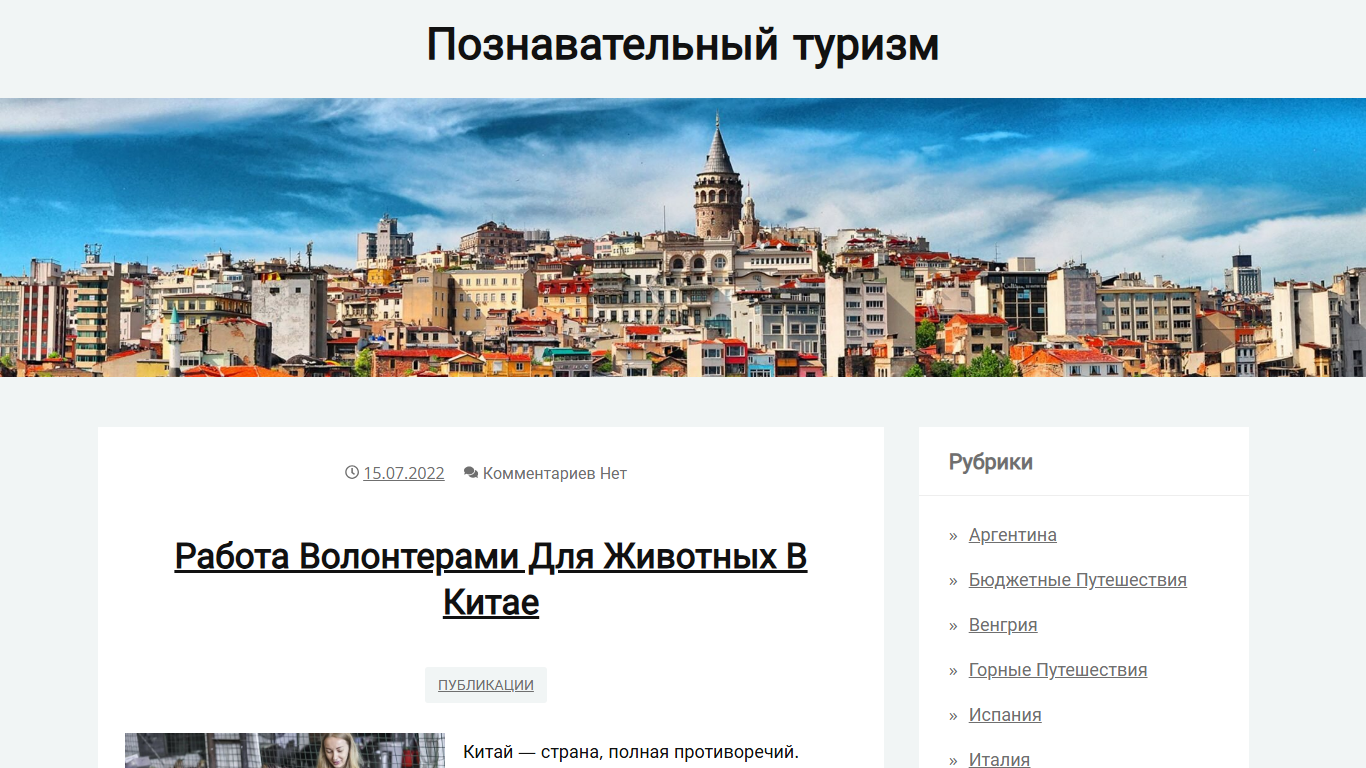Click the comments bubble icon
This screenshot has width=1366, height=768.
[x=471, y=472]
